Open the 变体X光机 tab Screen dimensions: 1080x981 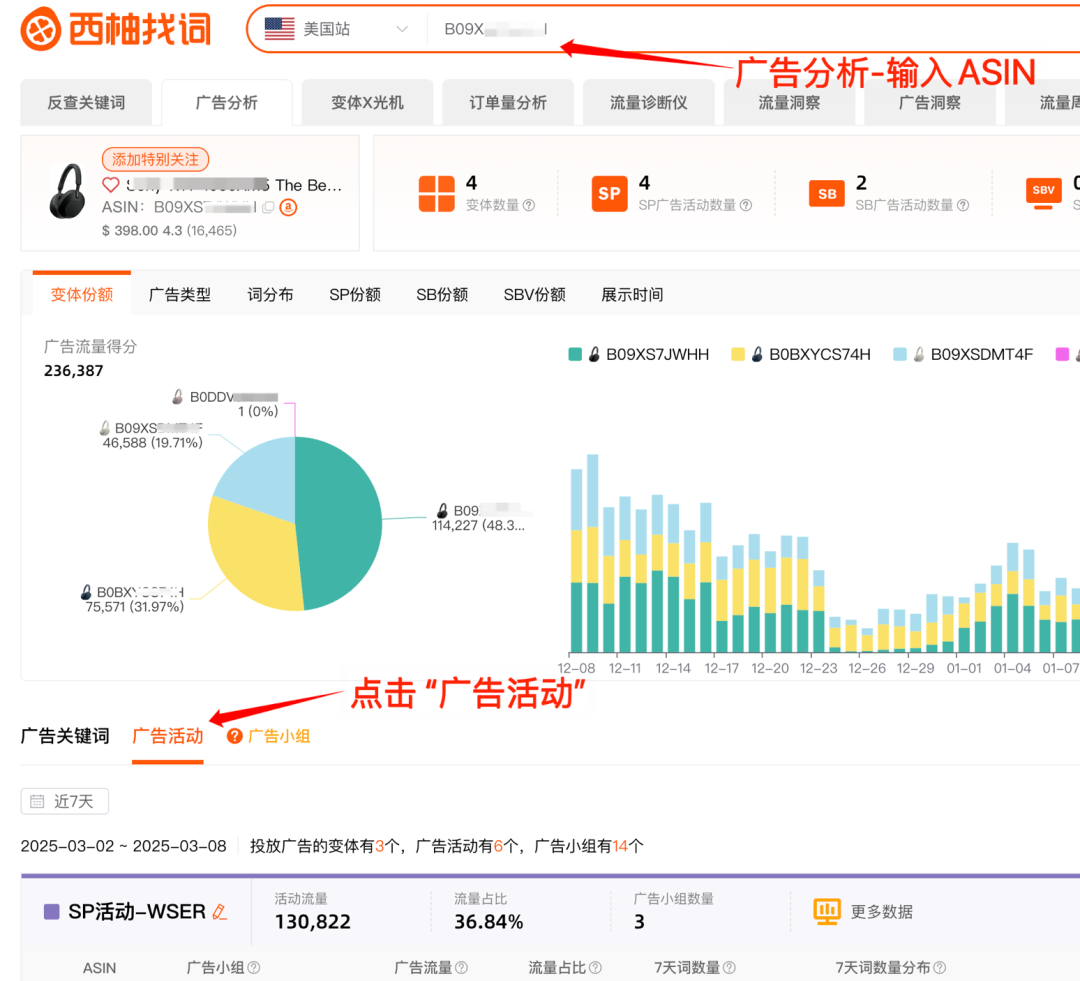pos(367,103)
